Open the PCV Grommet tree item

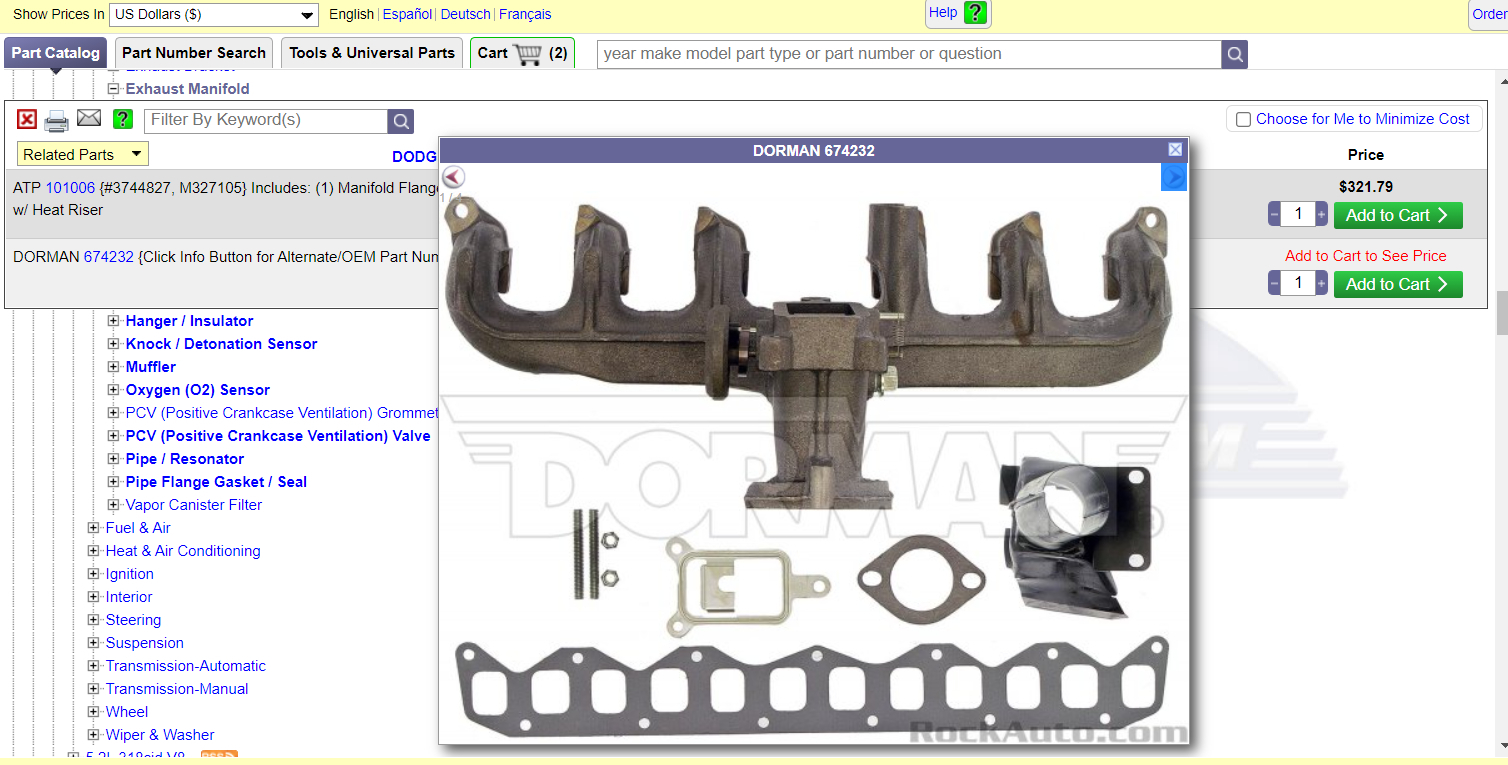(x=282, y=413)
